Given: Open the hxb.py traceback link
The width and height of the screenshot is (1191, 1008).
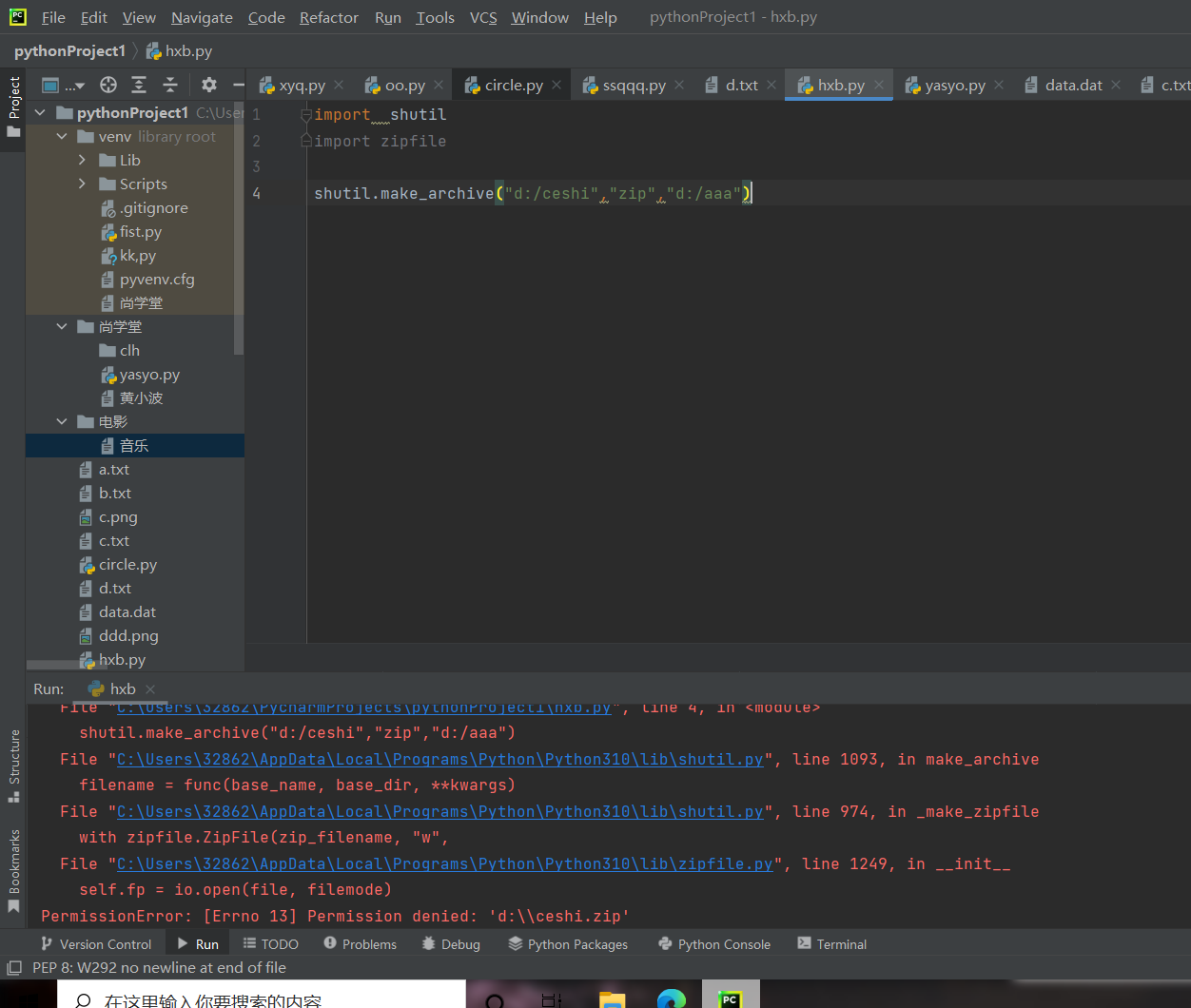Looking at the screenshot, I should 363,708.
